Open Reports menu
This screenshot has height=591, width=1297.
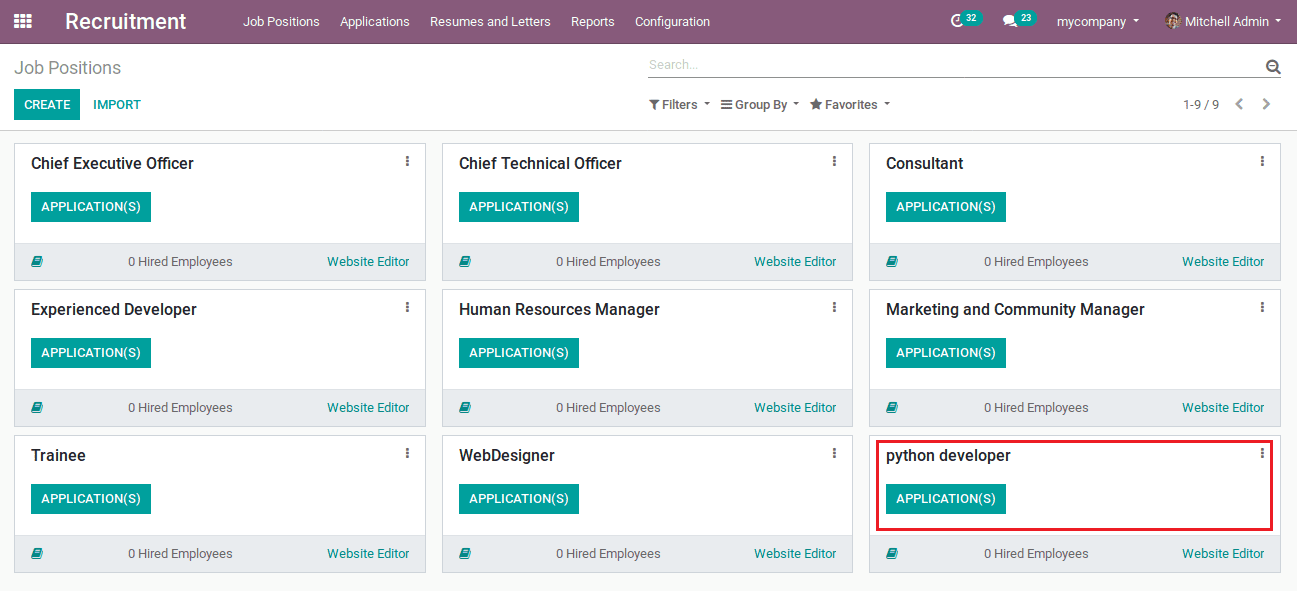click(593, 21)
